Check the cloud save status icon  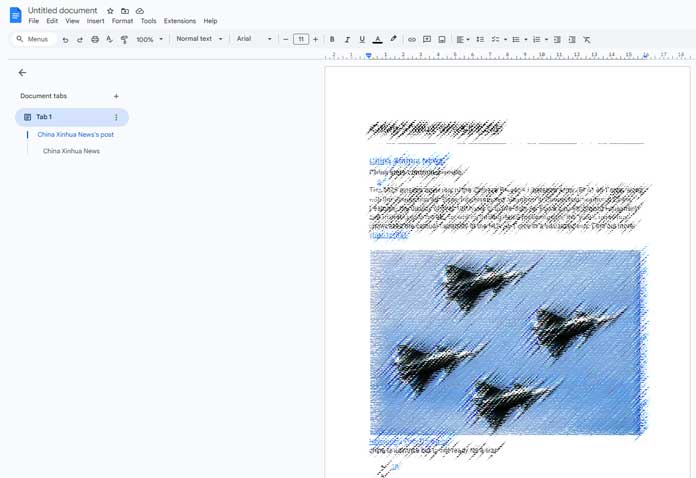pos(140,11)
